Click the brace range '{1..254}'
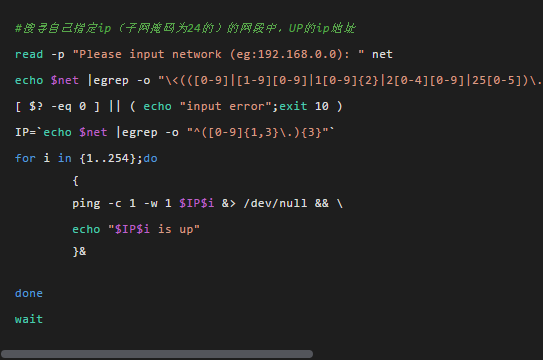Screen dimensions: 544x360 [x=107, y=158]
